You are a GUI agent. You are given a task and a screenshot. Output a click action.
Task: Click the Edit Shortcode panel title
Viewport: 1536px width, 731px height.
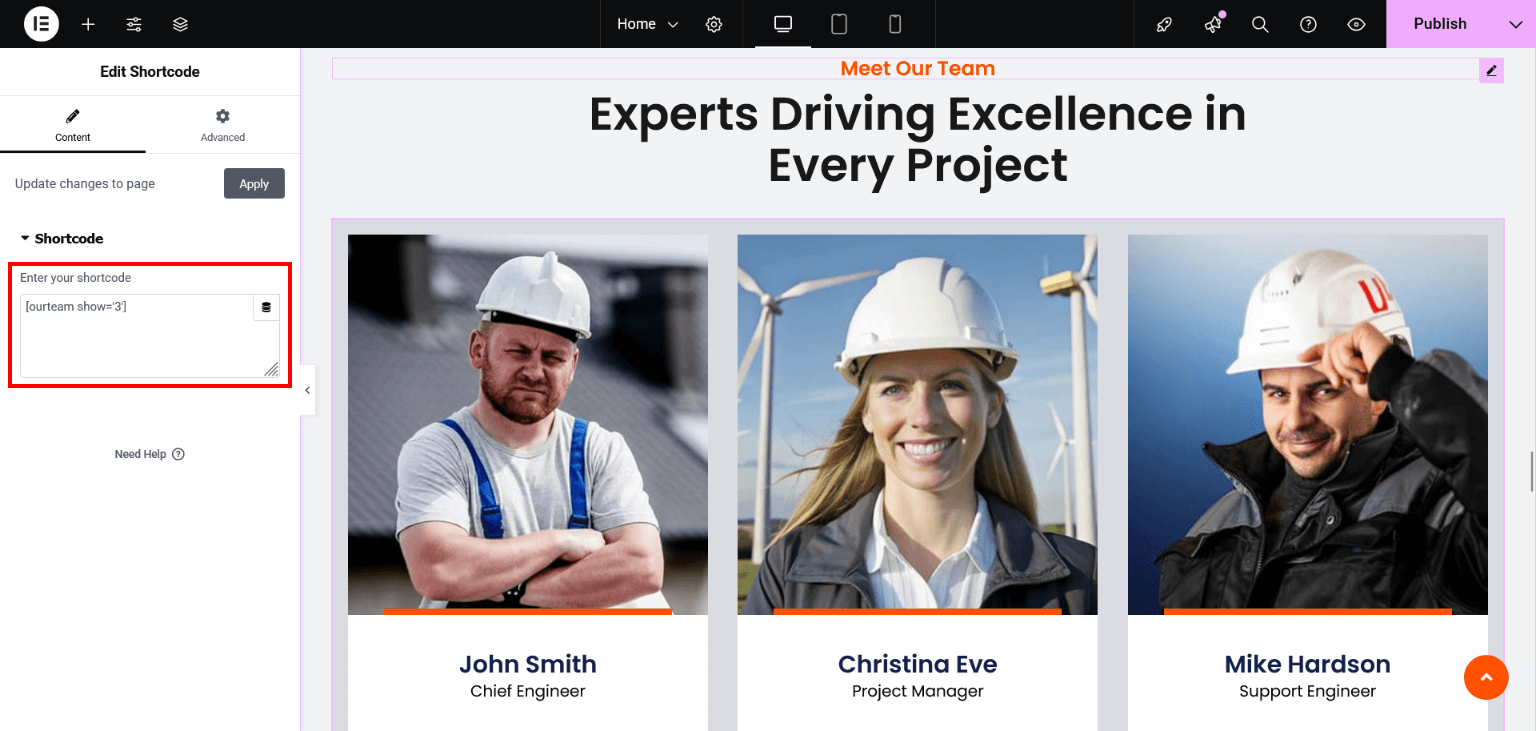click(x=150, y=72)
